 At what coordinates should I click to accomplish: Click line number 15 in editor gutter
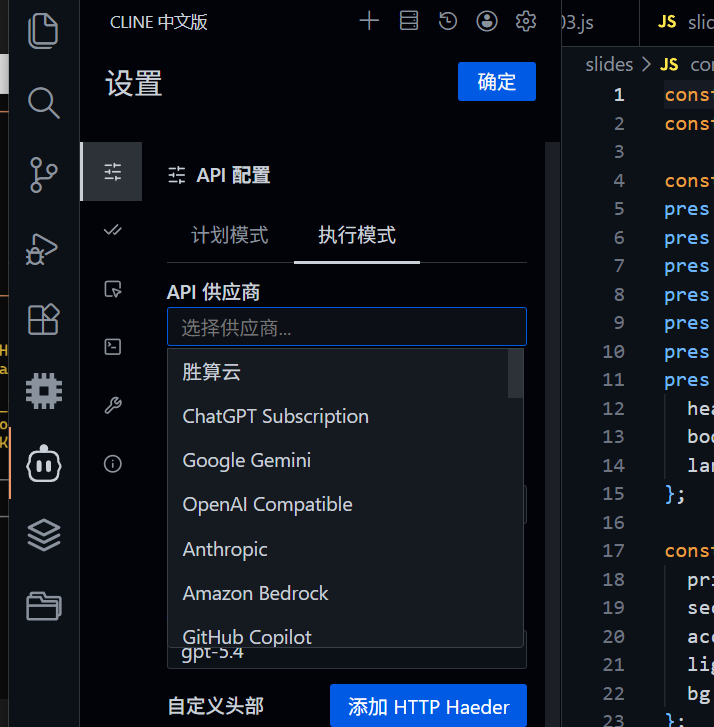pos(613,494)
